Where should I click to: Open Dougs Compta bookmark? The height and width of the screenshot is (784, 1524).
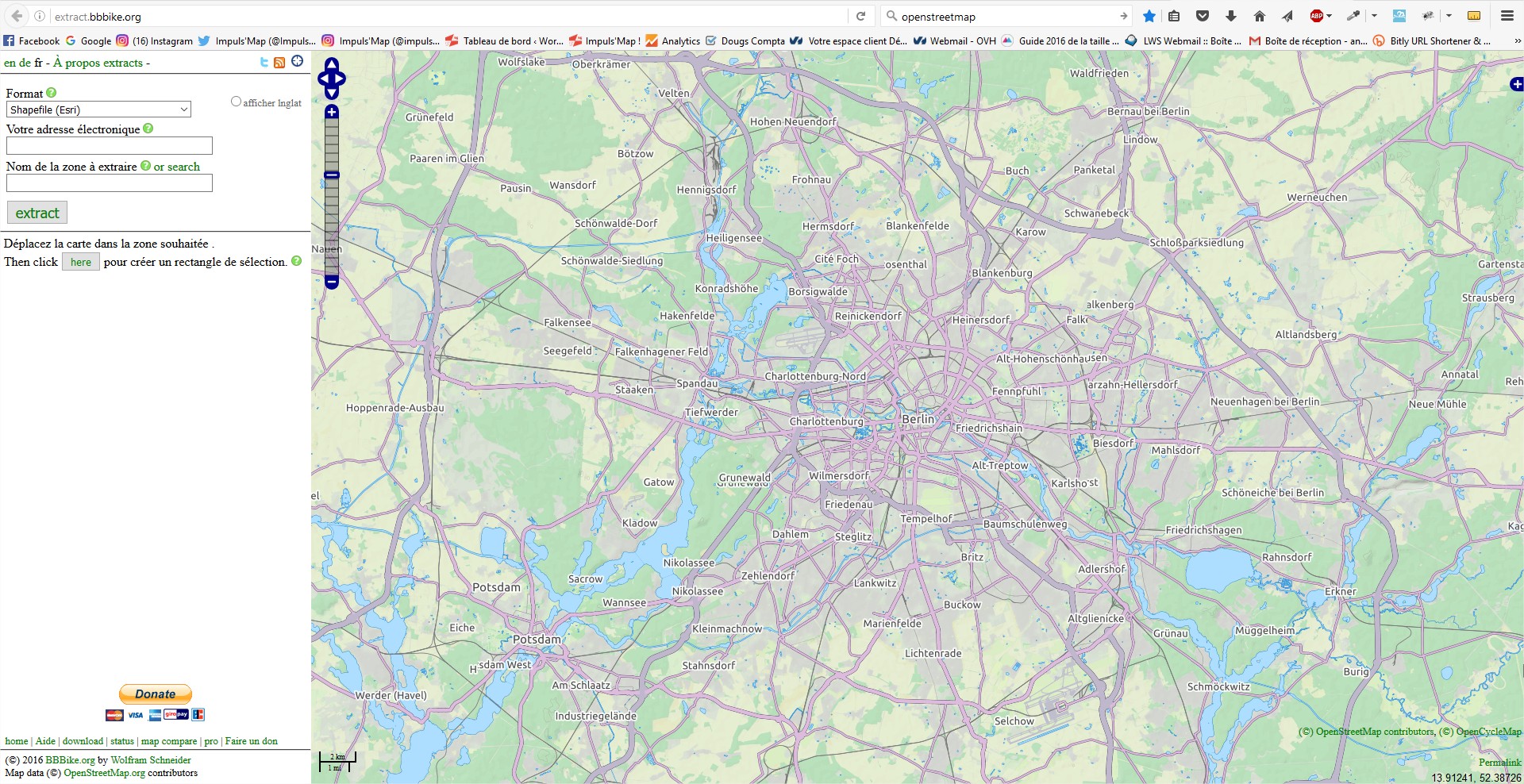[745, 40]
